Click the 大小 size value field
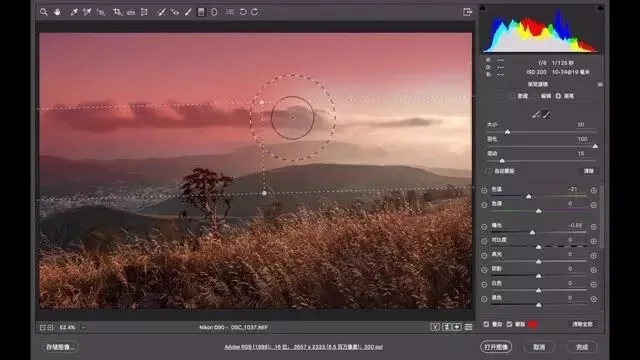 [x=580, y=124]
